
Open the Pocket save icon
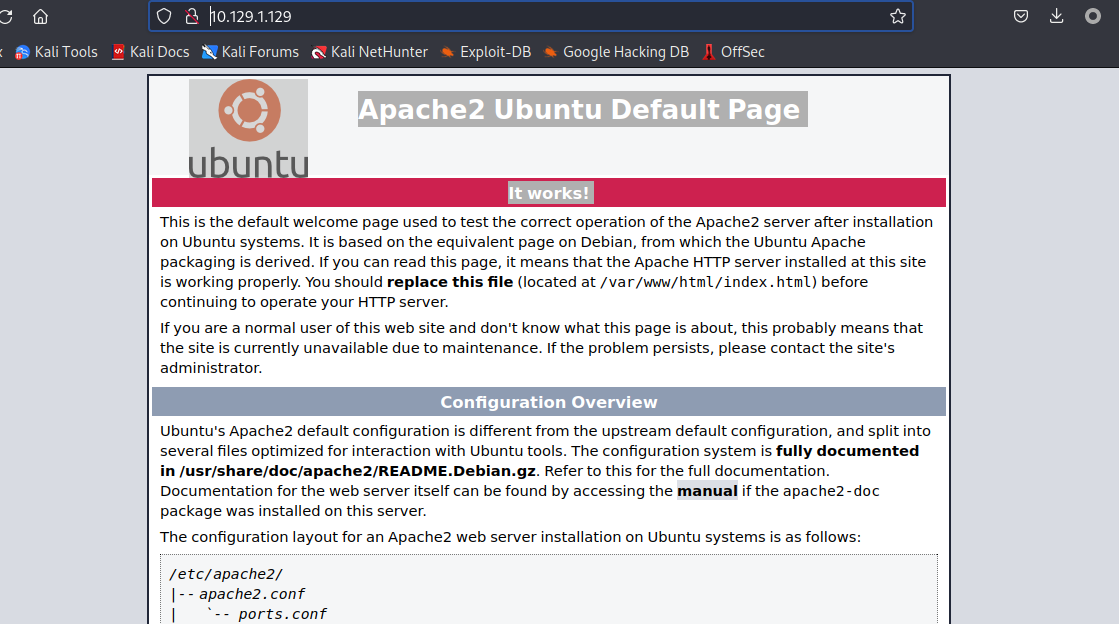(x=1021, y=16)
